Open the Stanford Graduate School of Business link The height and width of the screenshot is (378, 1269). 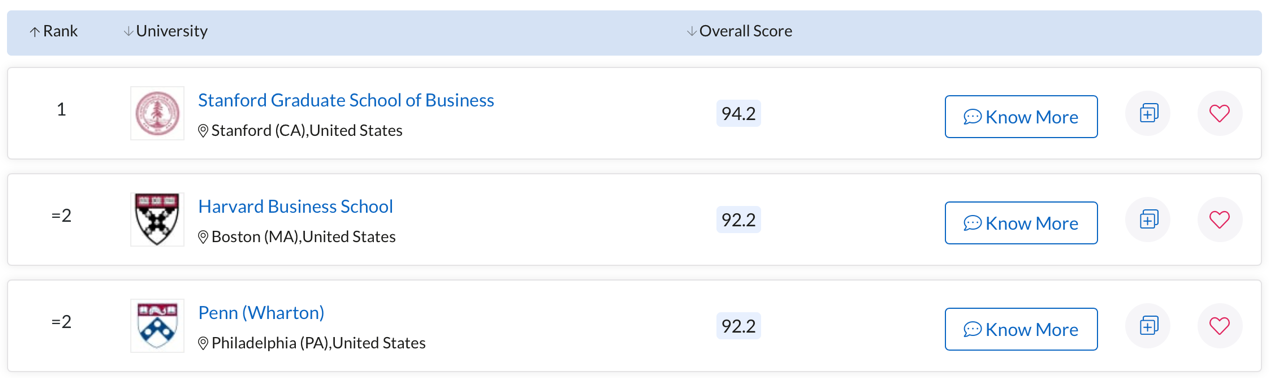tap(346, 100)
